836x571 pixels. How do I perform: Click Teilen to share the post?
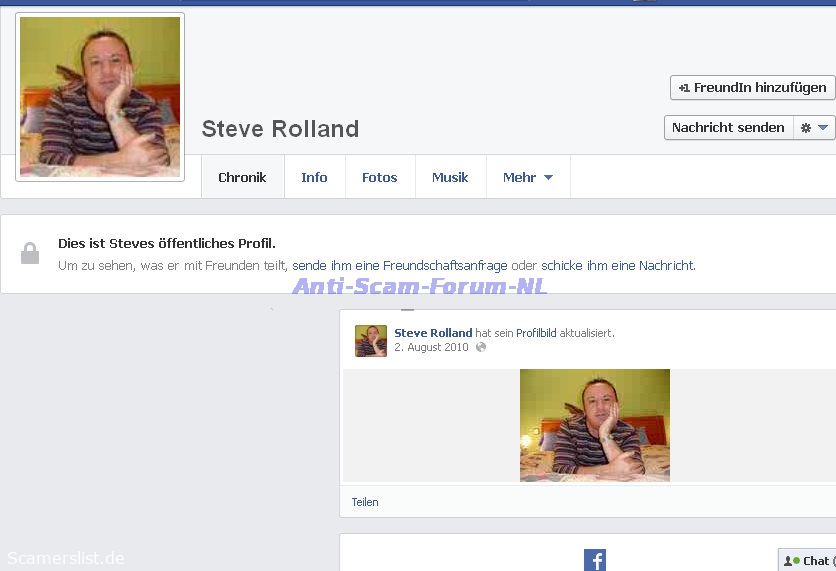(365, 502)
